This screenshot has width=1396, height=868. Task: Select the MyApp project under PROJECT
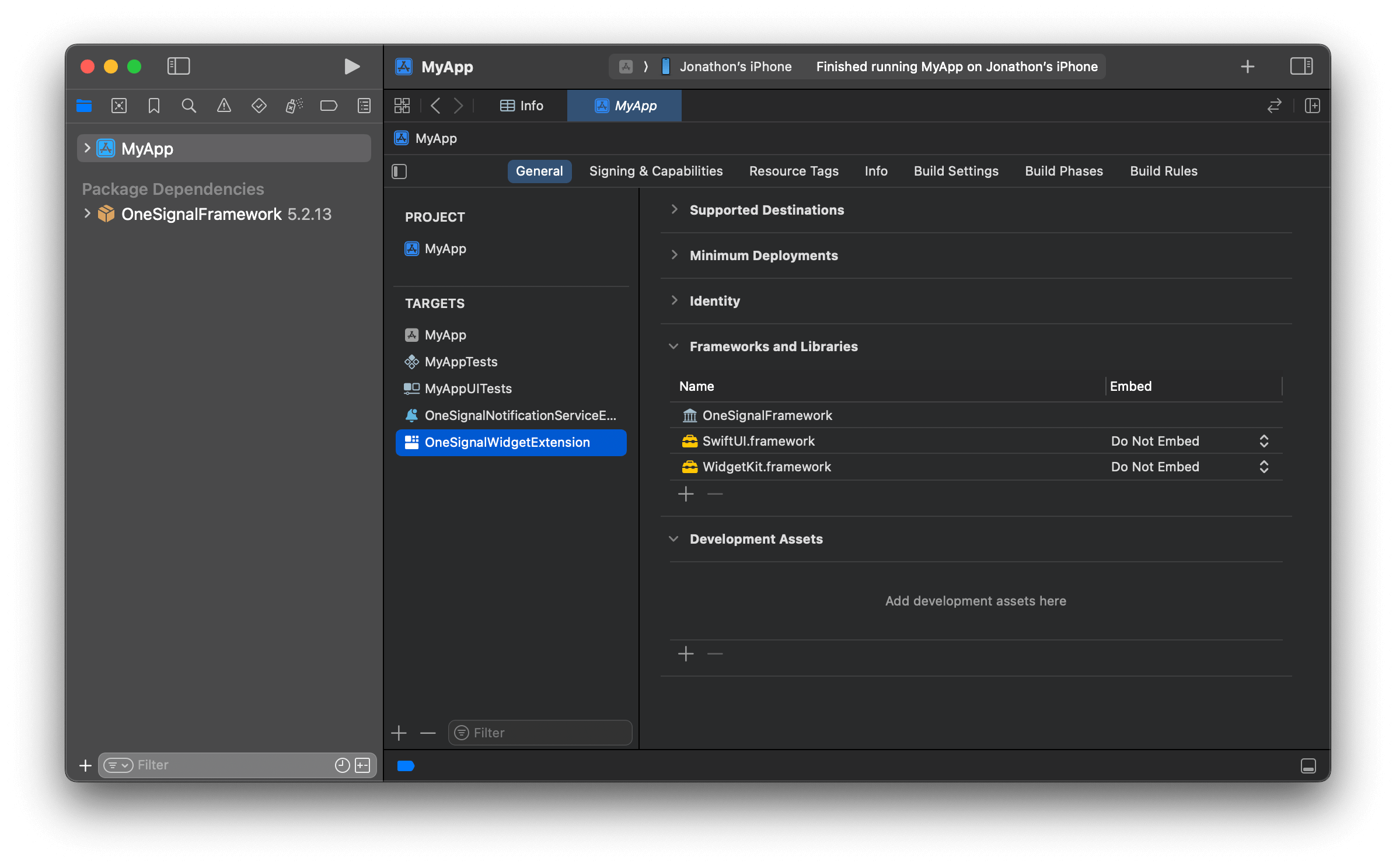click(511, 249)
